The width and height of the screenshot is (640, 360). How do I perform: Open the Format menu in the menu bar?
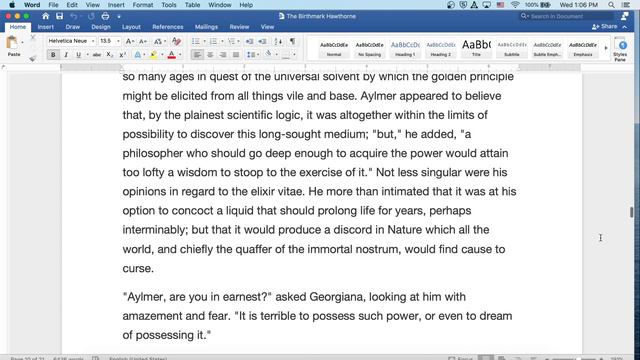tap(143, 5)
